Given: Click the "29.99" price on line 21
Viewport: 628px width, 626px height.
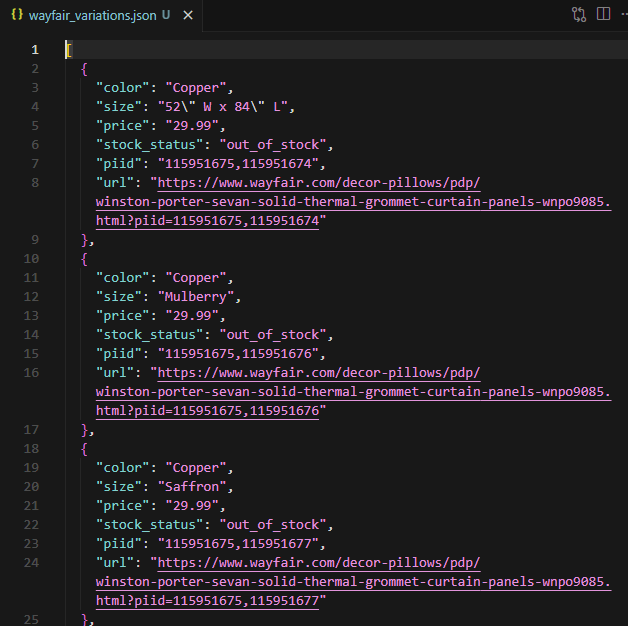Looking at the screenshot, I should (192, 505).
